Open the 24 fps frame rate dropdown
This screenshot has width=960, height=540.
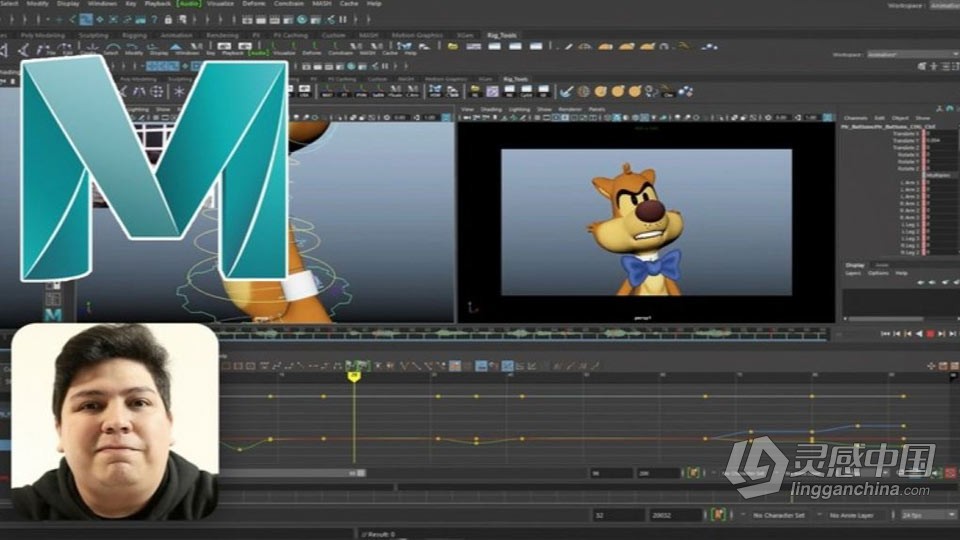coord(928,515)
